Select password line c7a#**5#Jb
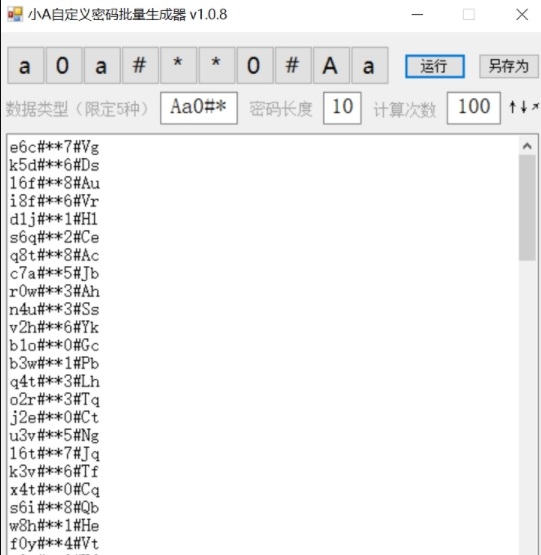This screenshot has width=541, height=555. pos(54,274)
